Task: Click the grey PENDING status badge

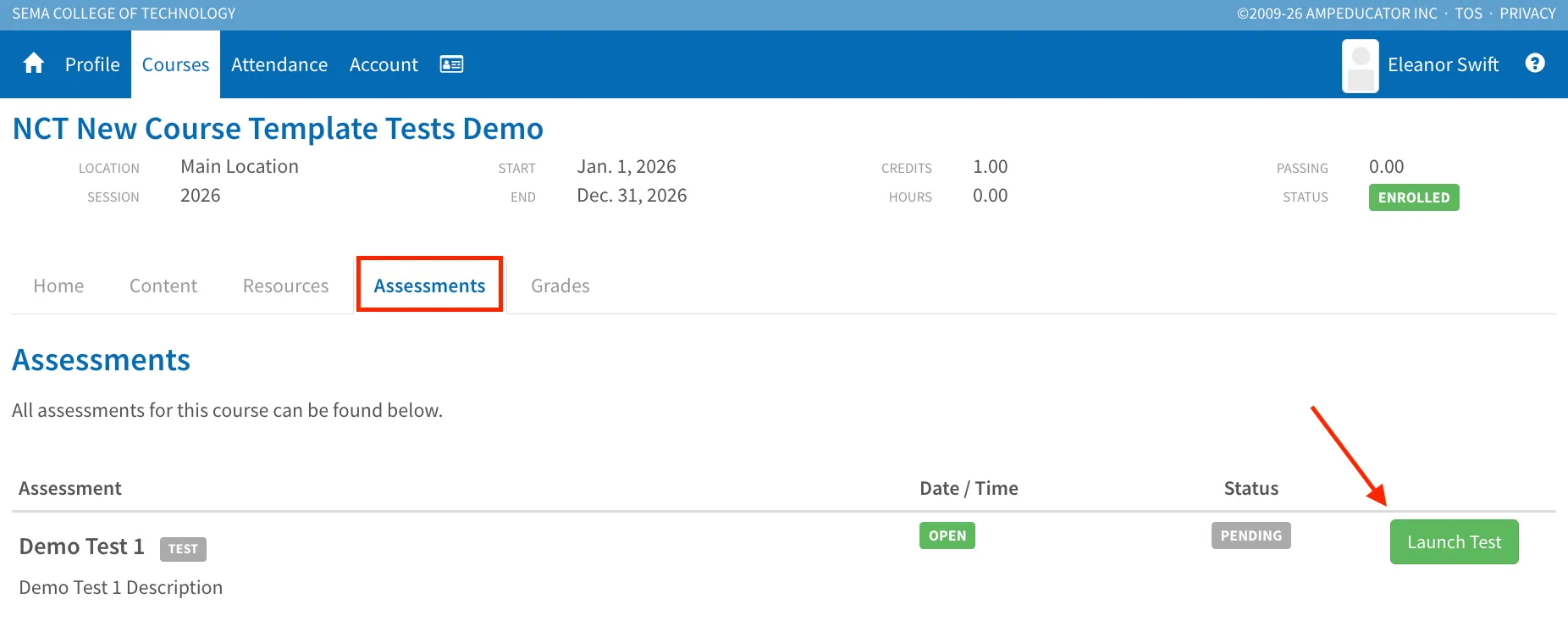Action: pos(1251,535)
